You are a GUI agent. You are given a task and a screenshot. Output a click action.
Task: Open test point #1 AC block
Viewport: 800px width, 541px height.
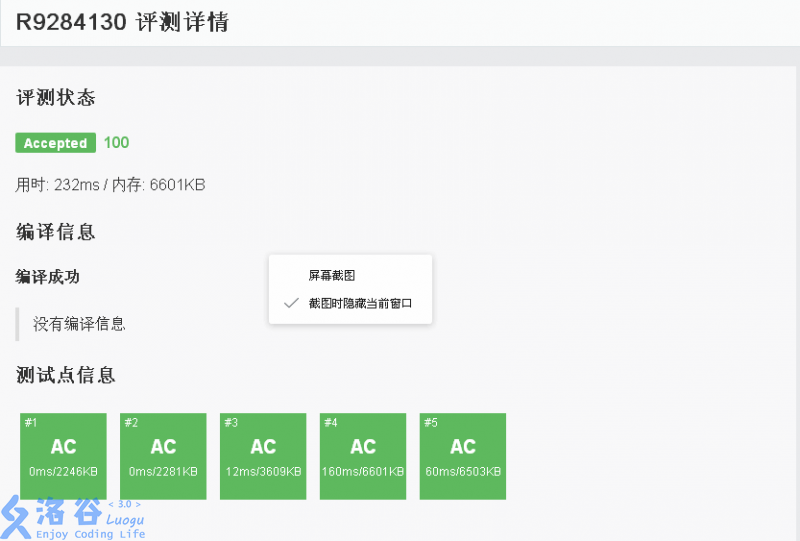pyautogui.click(x=63, y=455)
